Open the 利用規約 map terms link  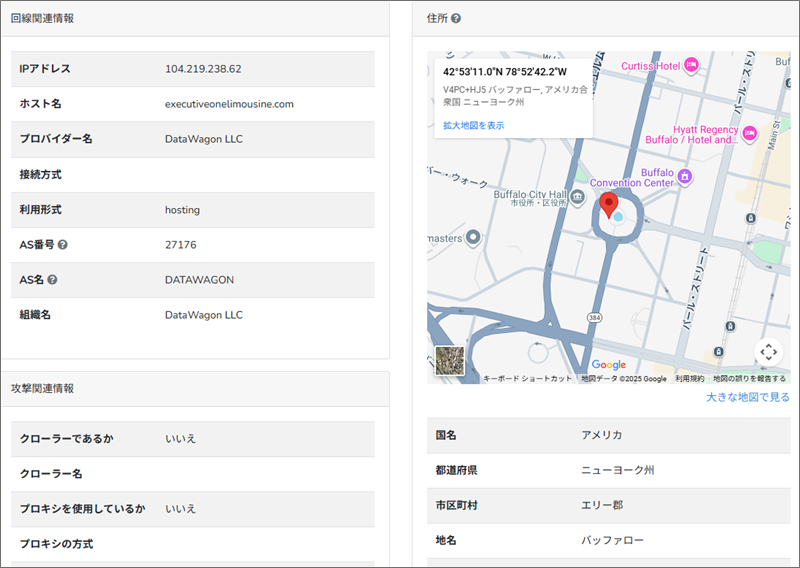coord(689,379)
